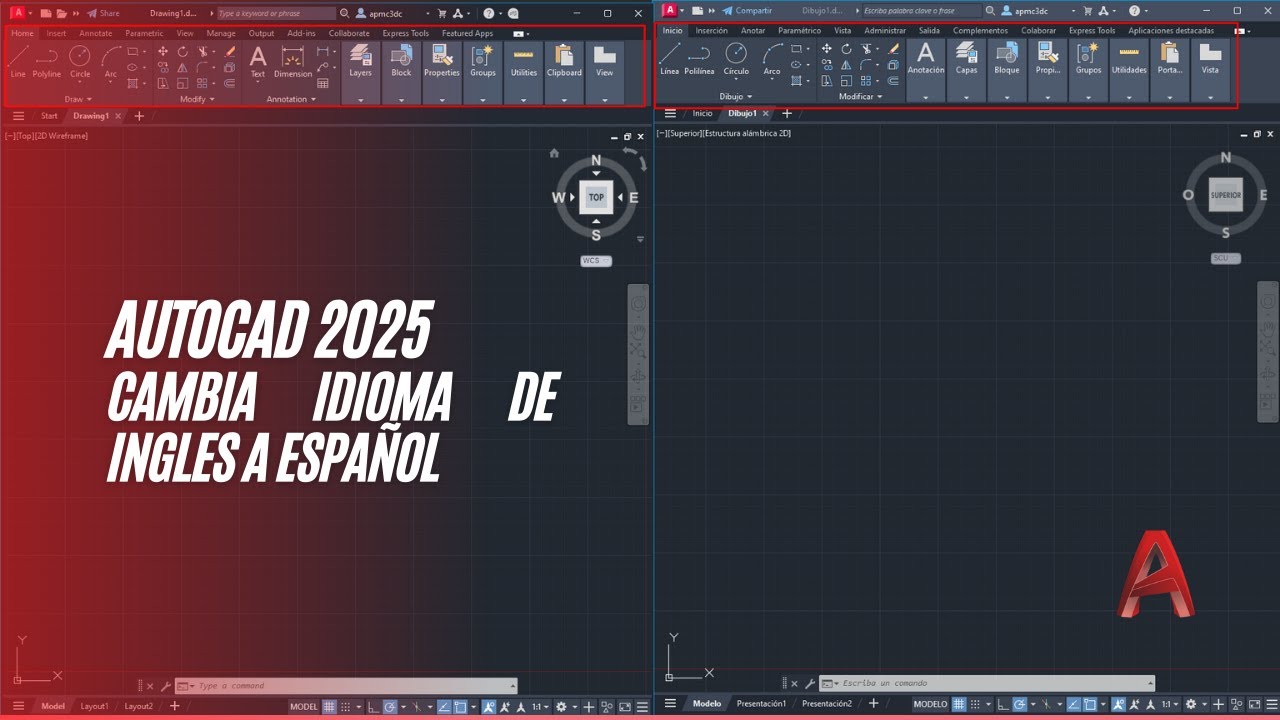Screen dimensions: 1280x720
Task: Toggle annotation visibility in English status bar
Action: pyautogui.click(x=489, y=706)
